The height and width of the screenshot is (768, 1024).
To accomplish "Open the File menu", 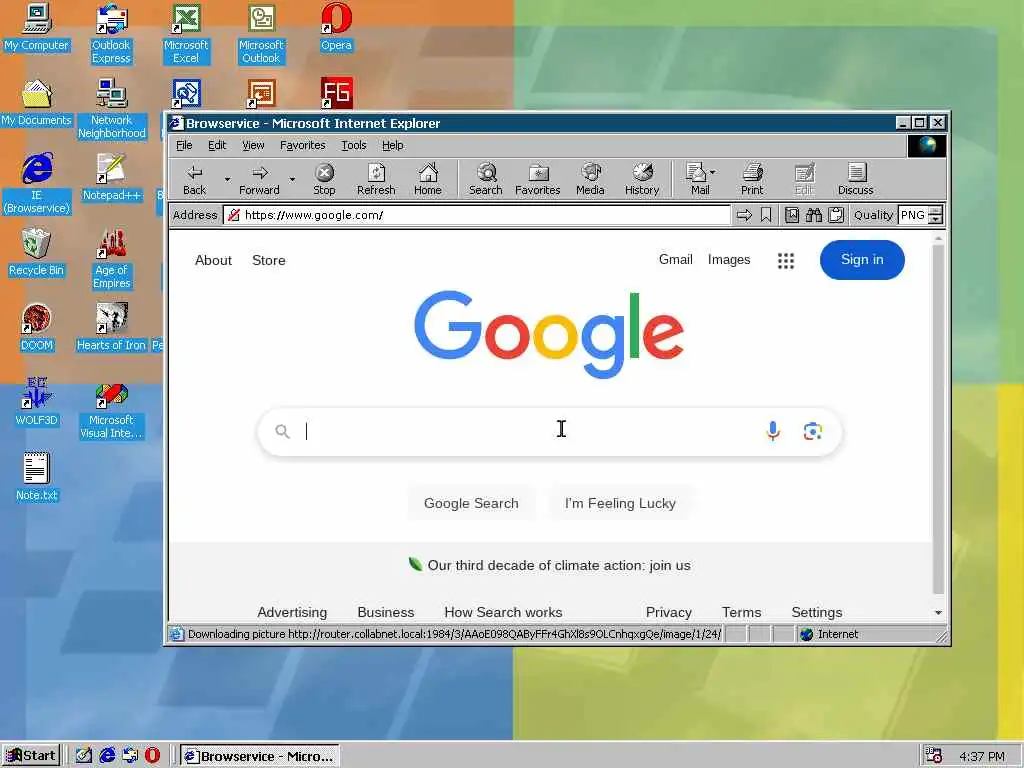I will point(184,145).
